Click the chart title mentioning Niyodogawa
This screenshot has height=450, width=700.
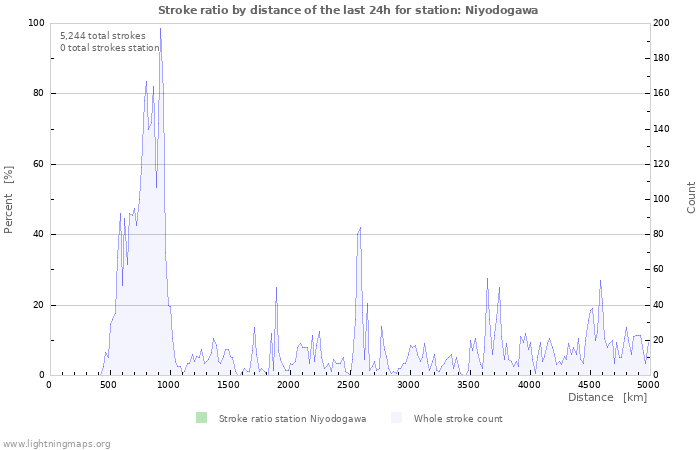(x=348, y=10)
